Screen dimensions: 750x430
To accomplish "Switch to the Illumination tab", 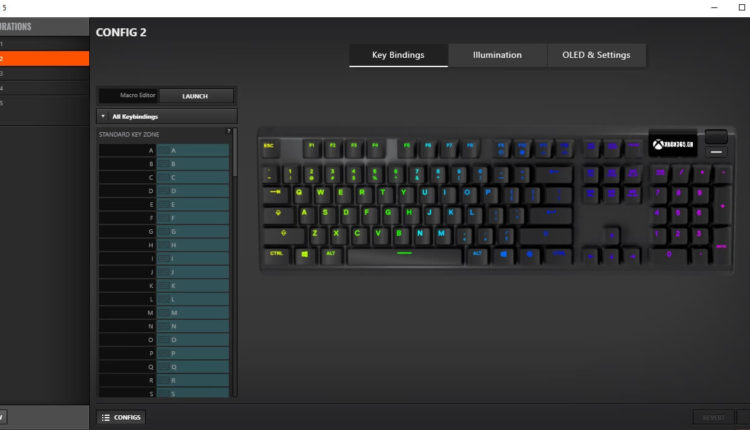I will pyautogui.click(x=497, y=55).
